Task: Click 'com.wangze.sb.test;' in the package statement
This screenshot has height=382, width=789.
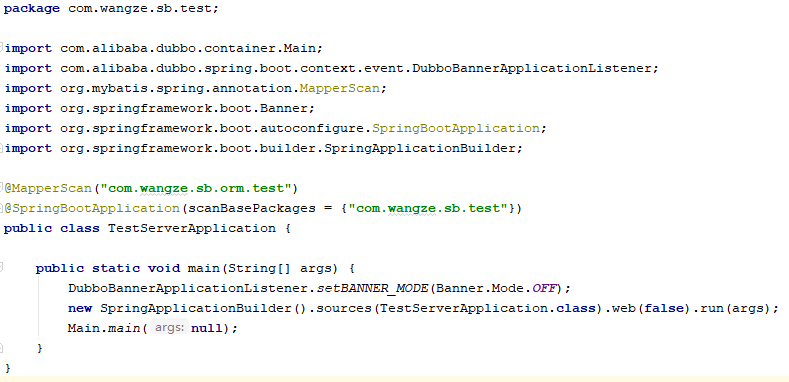Action: pyautogui.click(x=144, y=9)
